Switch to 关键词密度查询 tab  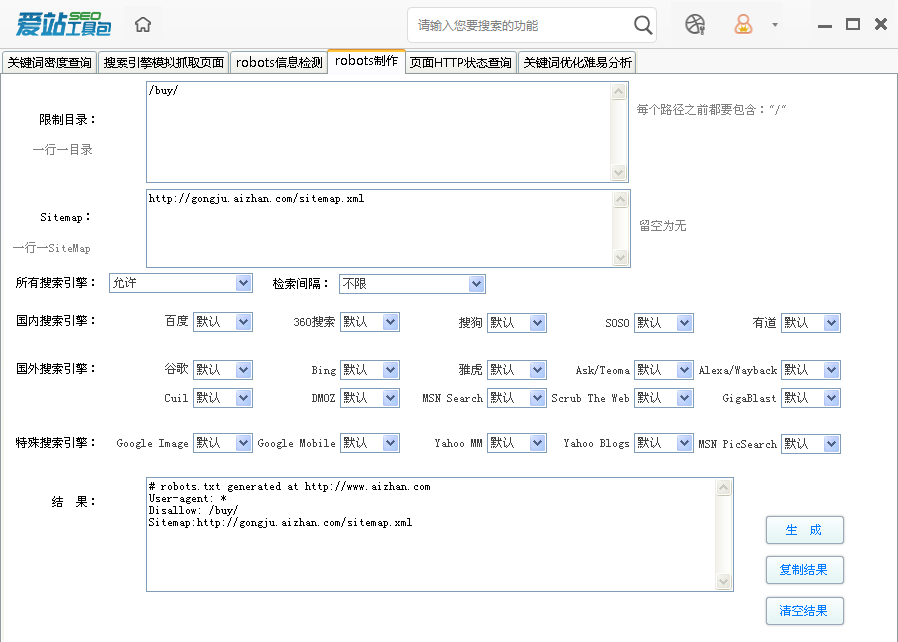pyautogui.click(x=50, y=62)
